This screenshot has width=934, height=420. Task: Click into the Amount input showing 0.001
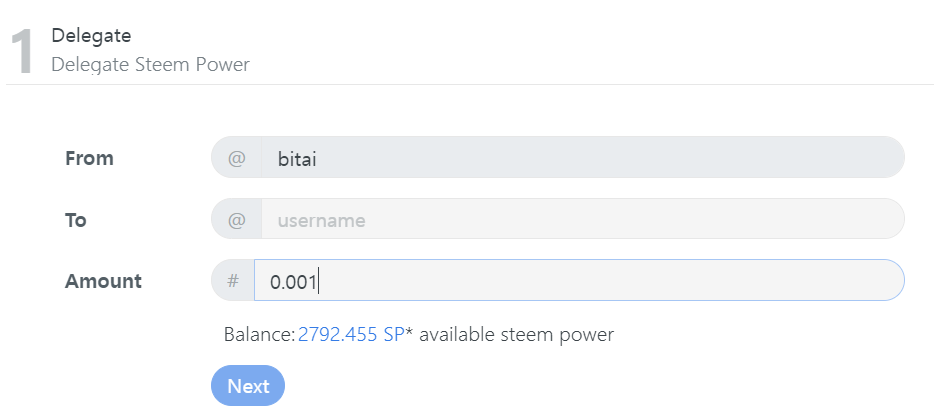click(580, 281)
